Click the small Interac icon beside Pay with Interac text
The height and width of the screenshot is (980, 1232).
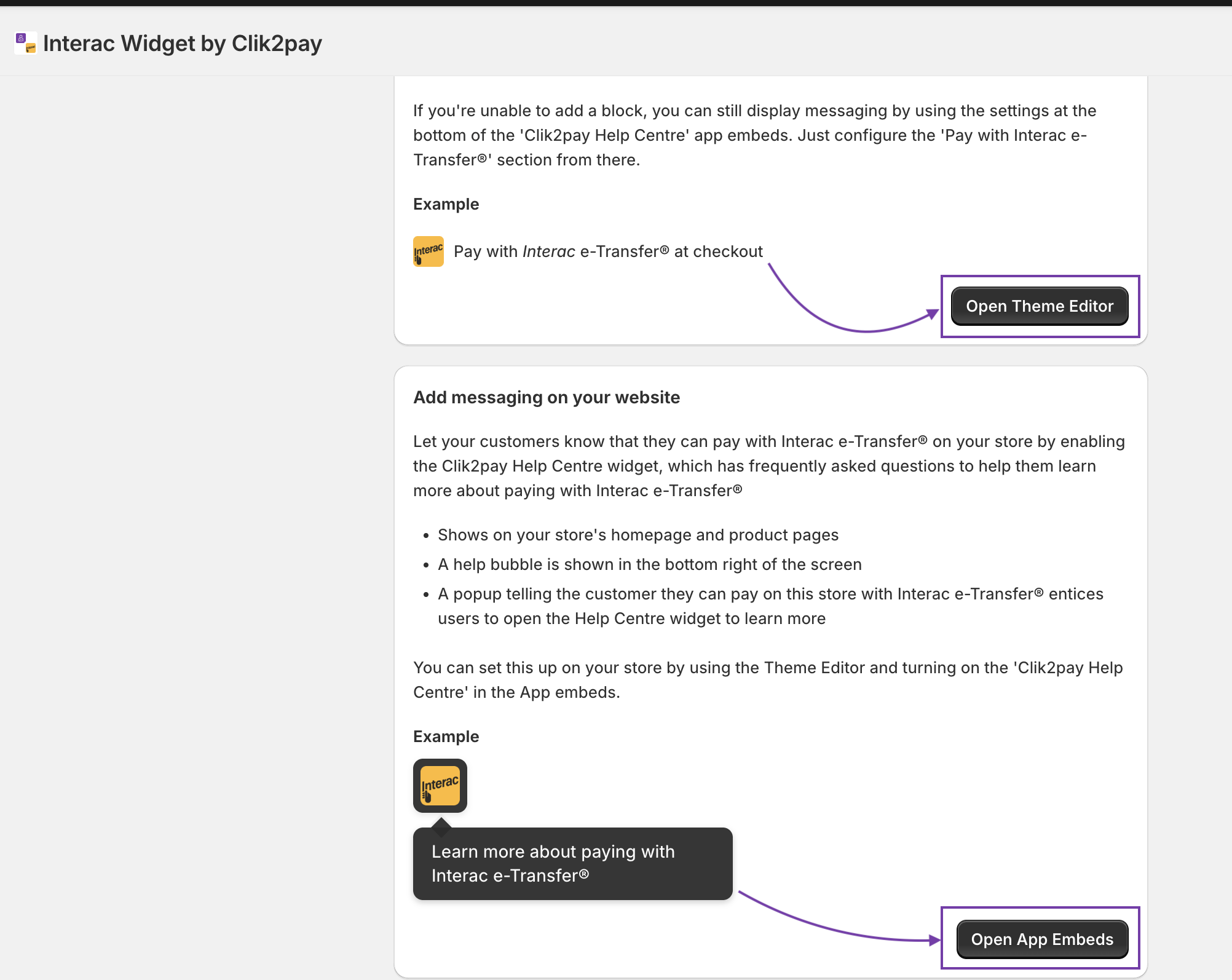[428, 251]
